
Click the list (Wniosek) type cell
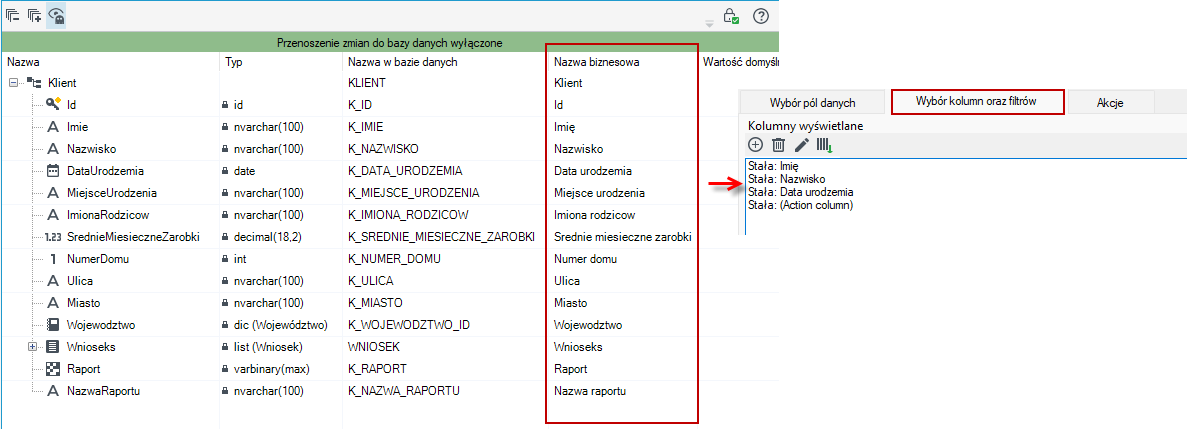268,347
